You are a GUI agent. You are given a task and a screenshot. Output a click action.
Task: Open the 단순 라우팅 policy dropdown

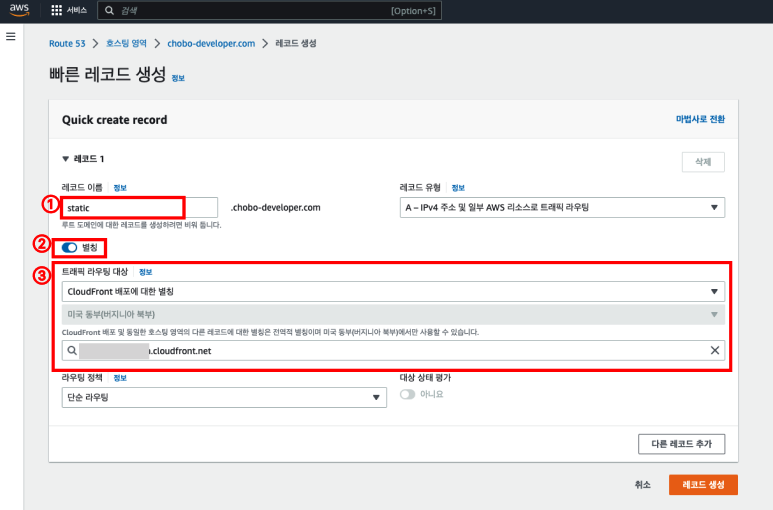point(224,397)
